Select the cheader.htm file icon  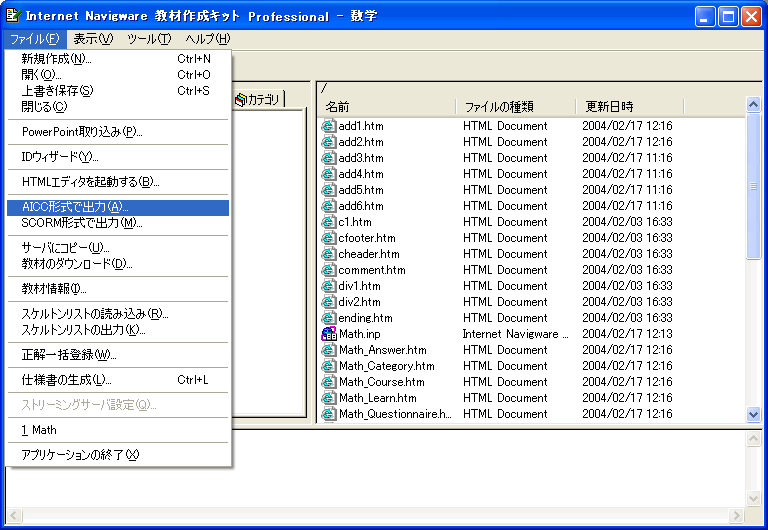click(328, 254)
